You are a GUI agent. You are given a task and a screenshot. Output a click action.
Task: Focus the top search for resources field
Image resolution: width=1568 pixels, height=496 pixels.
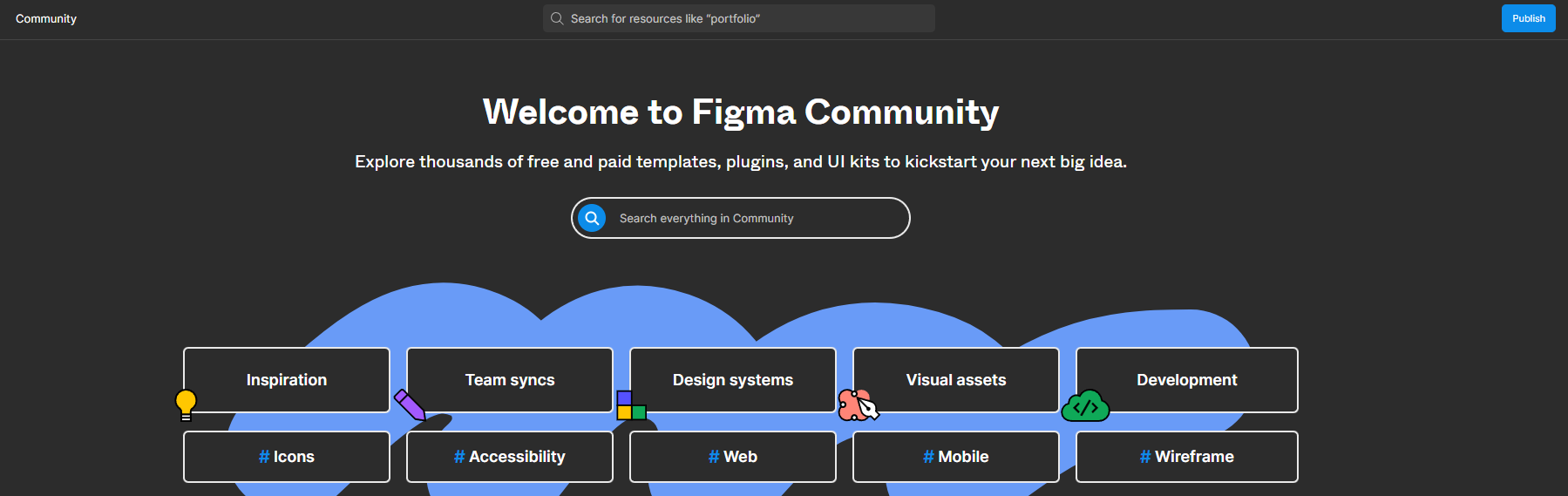(739, 18)
